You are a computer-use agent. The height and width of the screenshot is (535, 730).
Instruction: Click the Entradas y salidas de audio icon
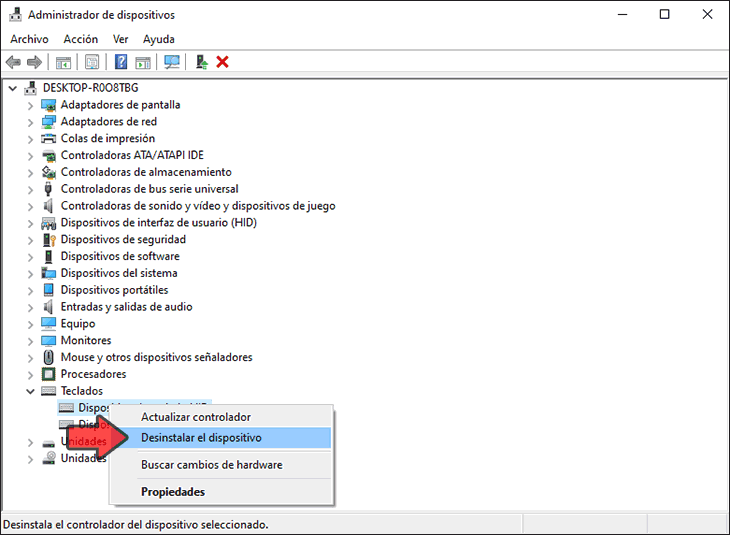pyautogui.click(x=48, y=307)
